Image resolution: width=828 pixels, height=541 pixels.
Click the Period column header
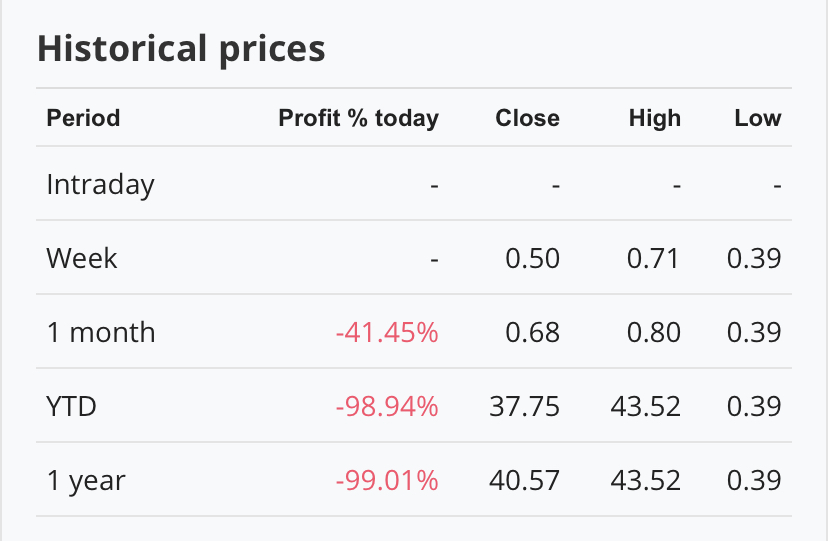coord(83,118)
